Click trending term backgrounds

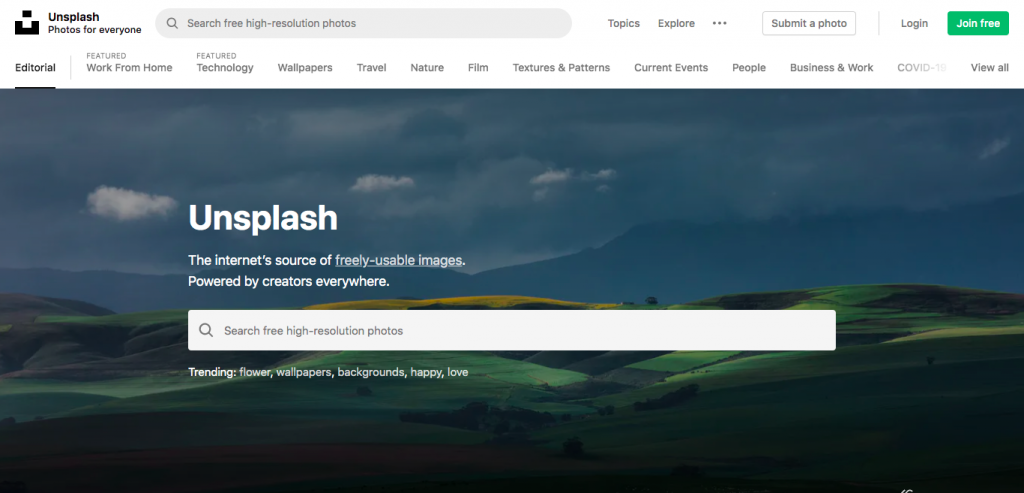point(371,372)
